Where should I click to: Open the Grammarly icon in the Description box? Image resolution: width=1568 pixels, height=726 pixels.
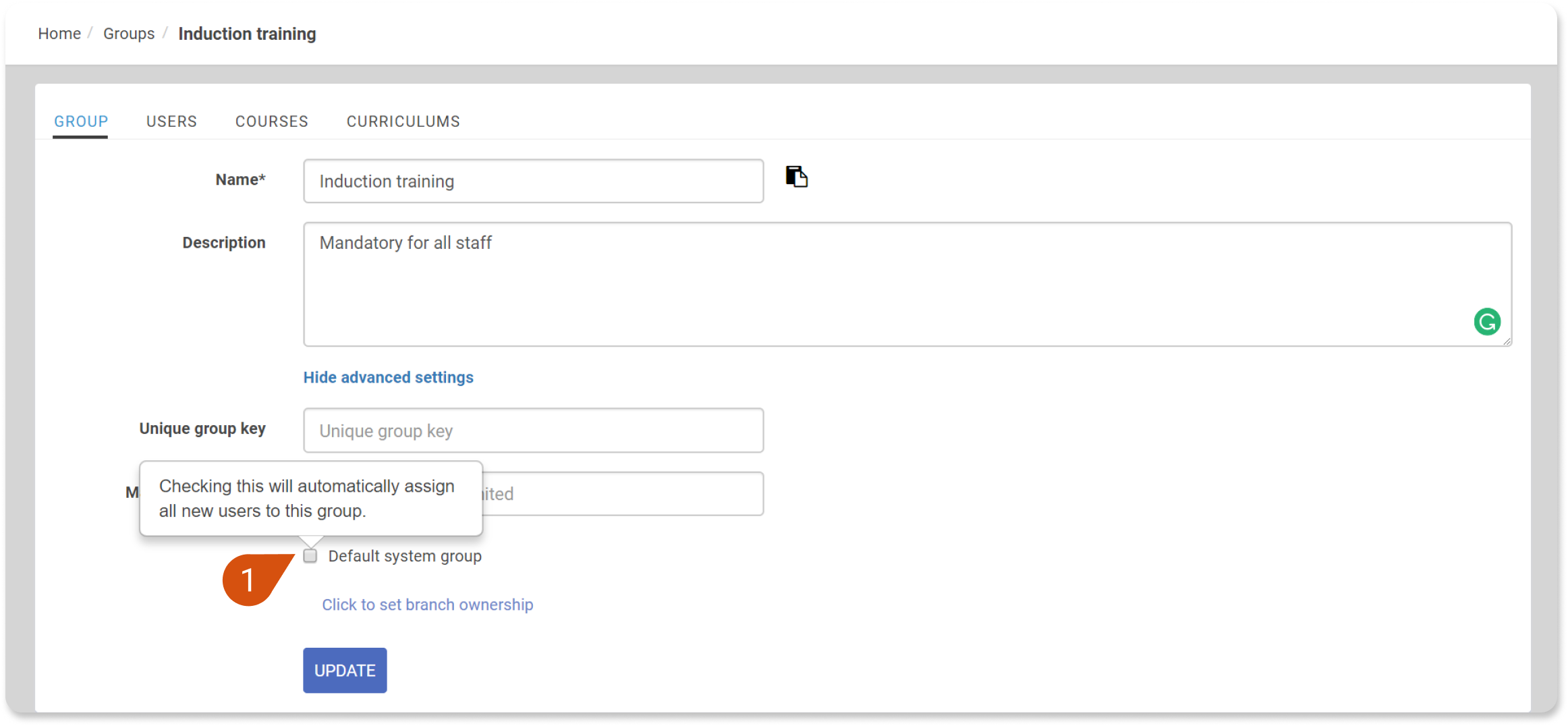click(1486, 322)
